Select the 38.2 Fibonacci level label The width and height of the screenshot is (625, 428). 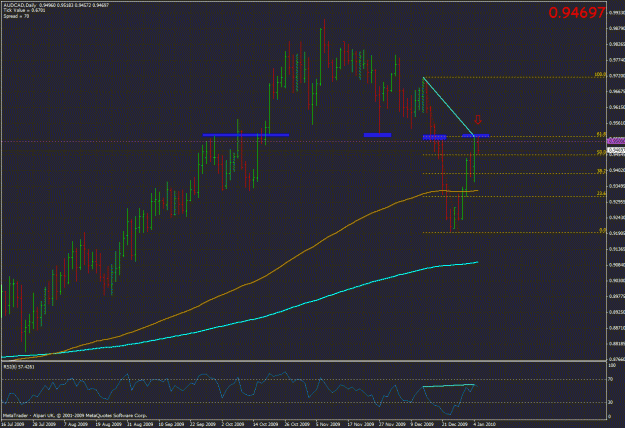(601, 171)
